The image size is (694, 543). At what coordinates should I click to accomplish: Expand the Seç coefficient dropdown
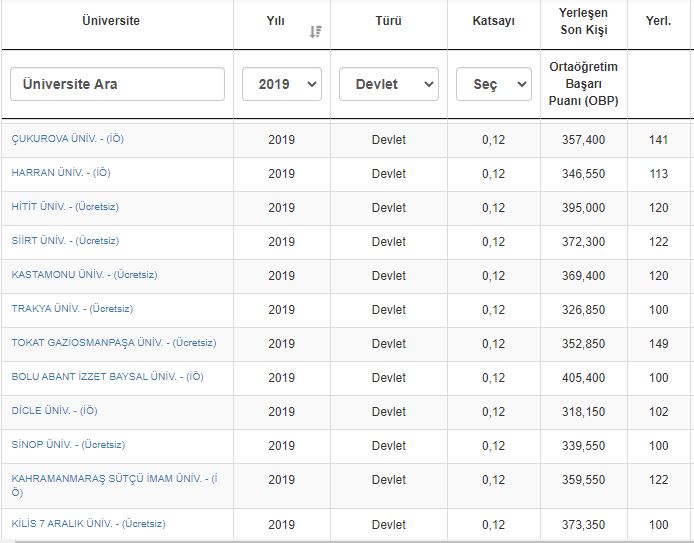pos(494,84)
